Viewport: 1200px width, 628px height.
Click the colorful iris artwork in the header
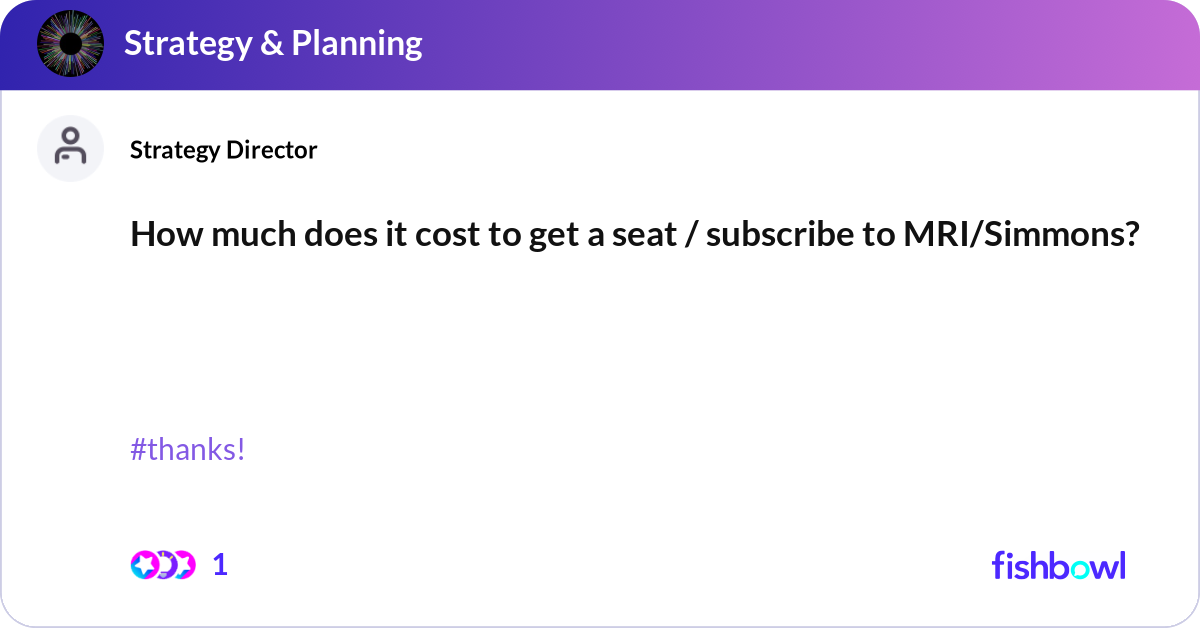coord(69,44)
